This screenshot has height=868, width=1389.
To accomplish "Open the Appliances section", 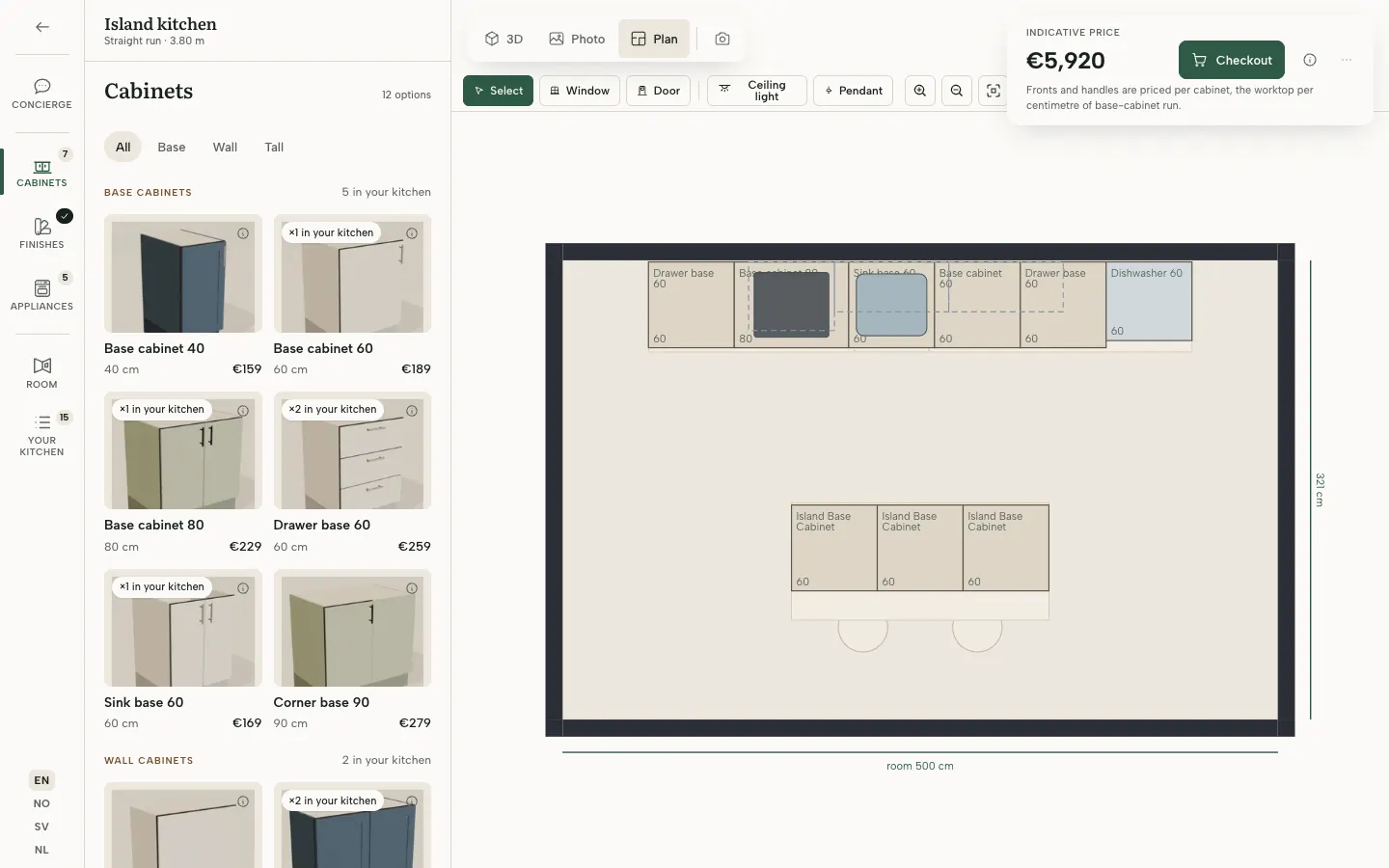I will pos(41,295).
